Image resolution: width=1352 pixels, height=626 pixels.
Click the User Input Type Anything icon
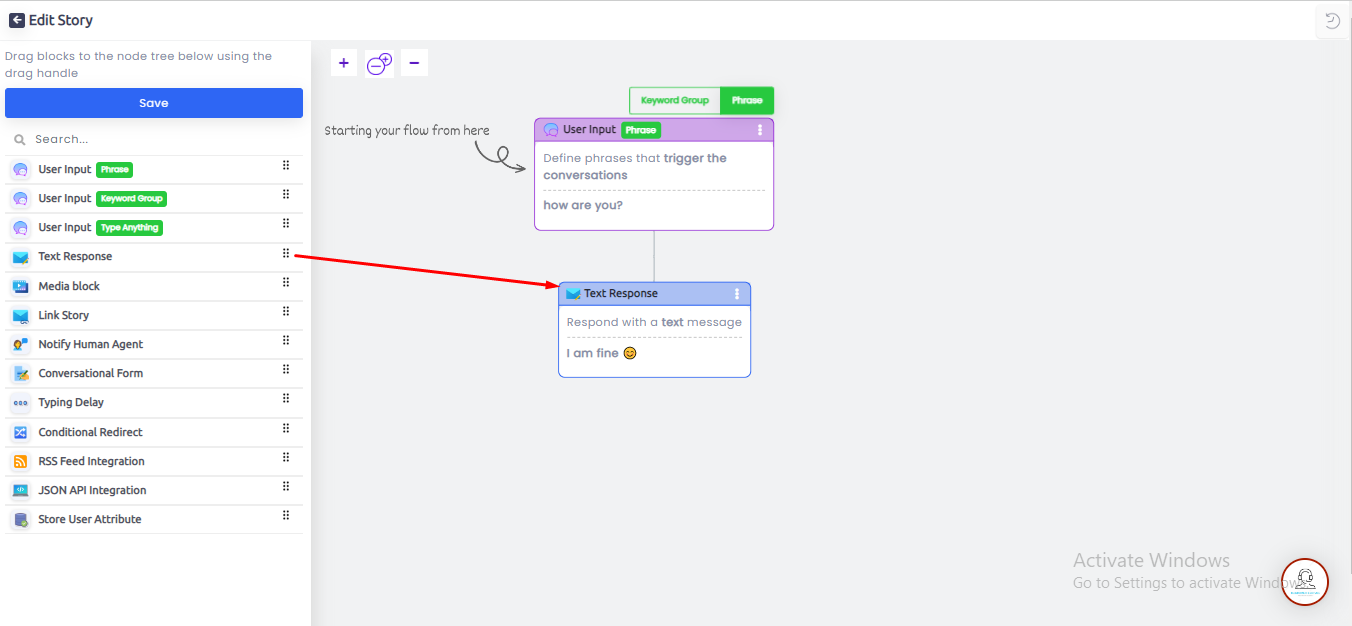coord(21,228)
